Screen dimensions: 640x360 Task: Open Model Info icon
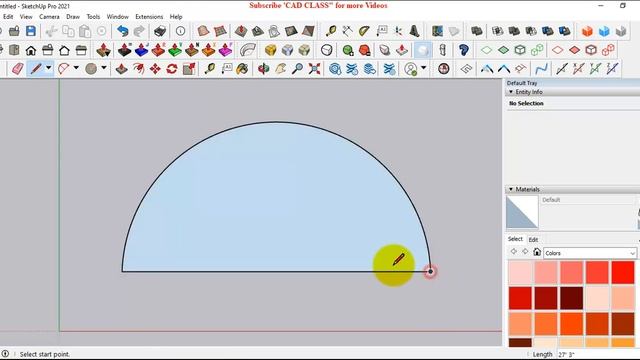pyautogui.click(x=180, y=31)
